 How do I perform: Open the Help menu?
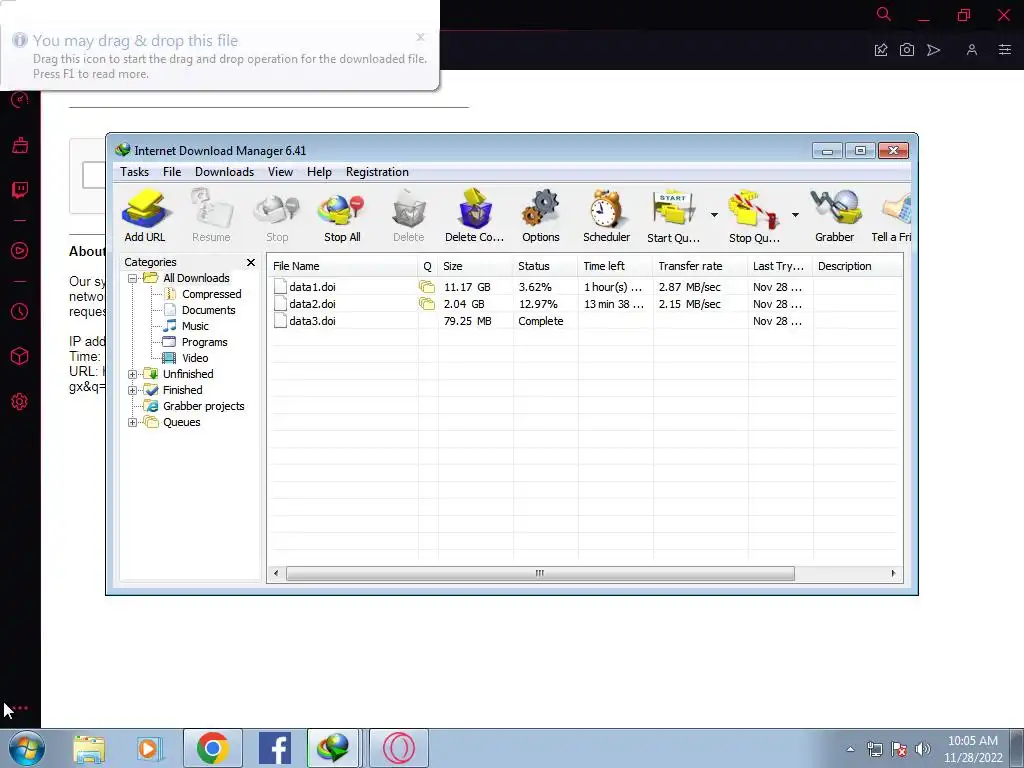319,172
